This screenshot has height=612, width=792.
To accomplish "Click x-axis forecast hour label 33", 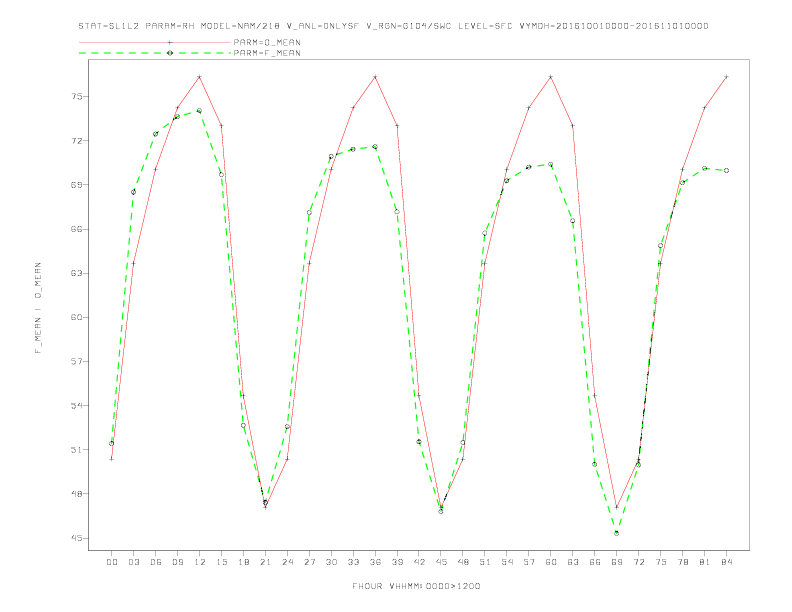I will [353, 562].
